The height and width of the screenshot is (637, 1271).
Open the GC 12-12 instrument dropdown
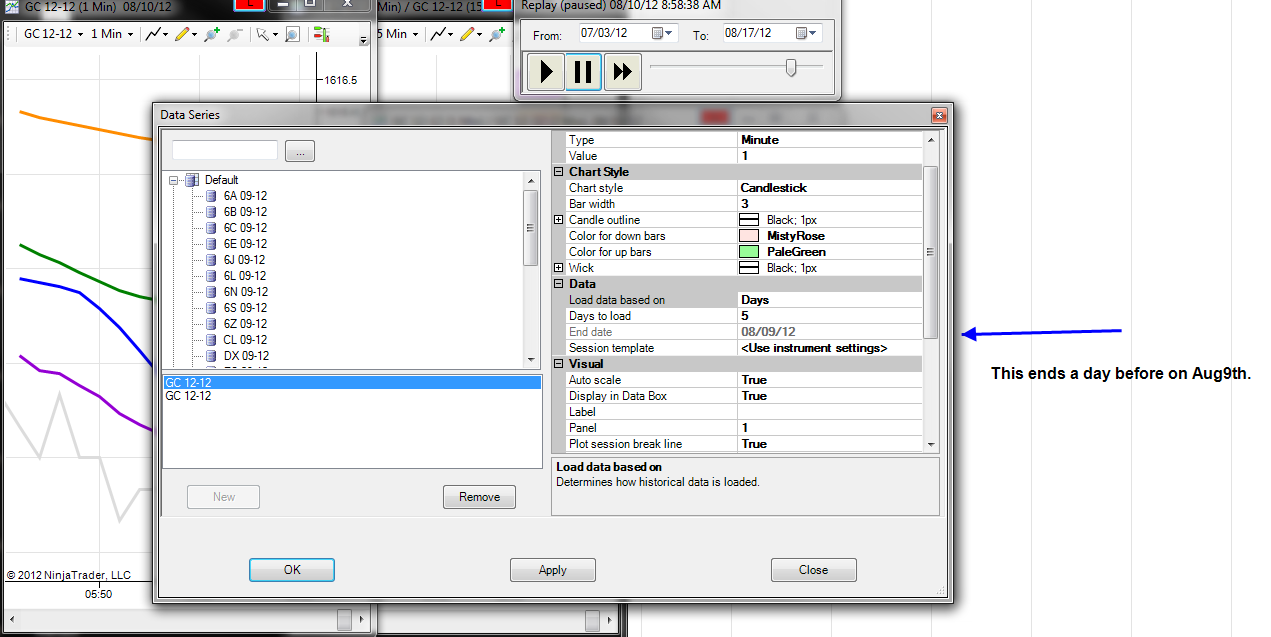coord(53,34)
